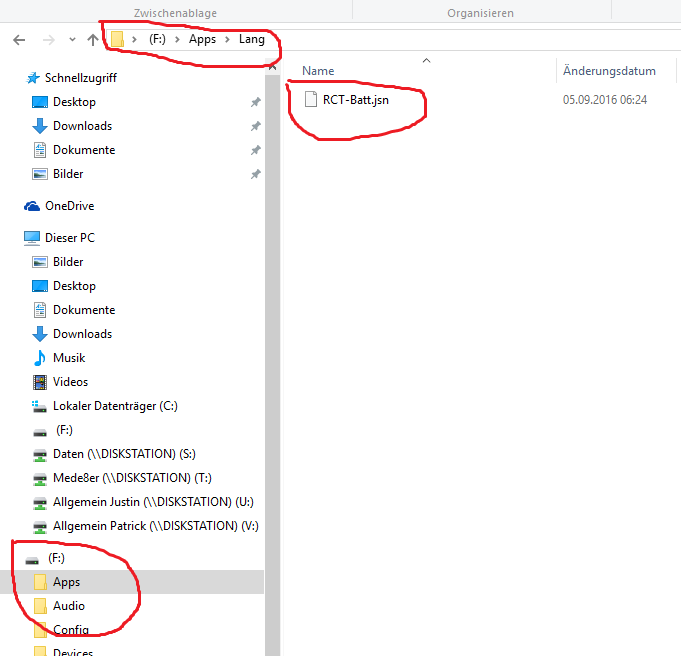Open recent locations dropdown arrow
Screen dimensions: 681x656
pos(72,40)
